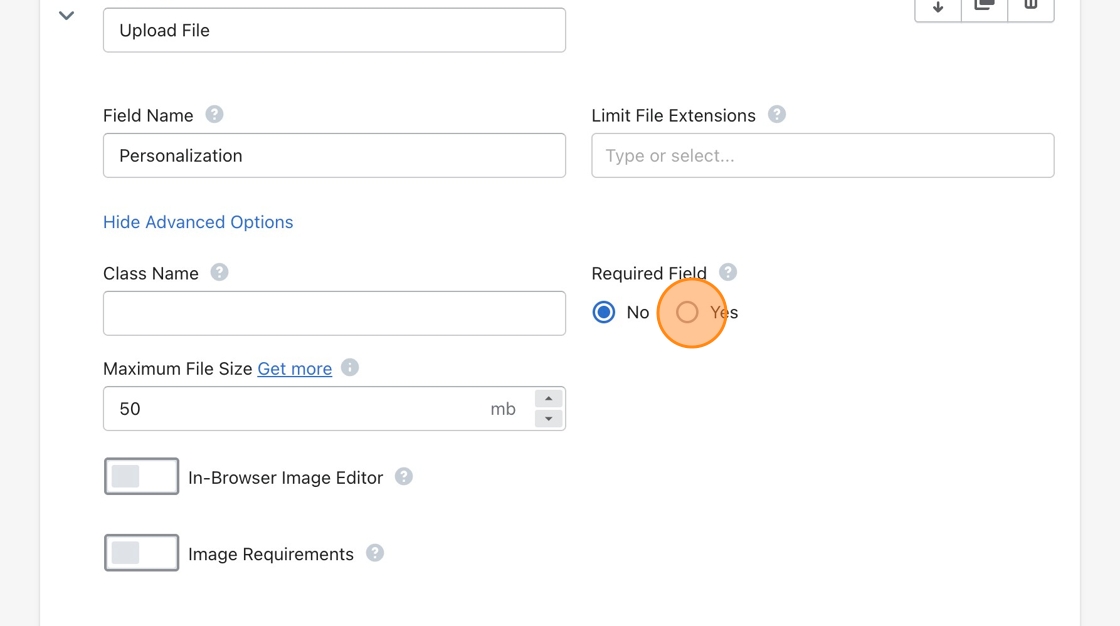Screen dimensions: 1120x626
Task: Click the move field down arrow icon
Action: click(938, 7)
